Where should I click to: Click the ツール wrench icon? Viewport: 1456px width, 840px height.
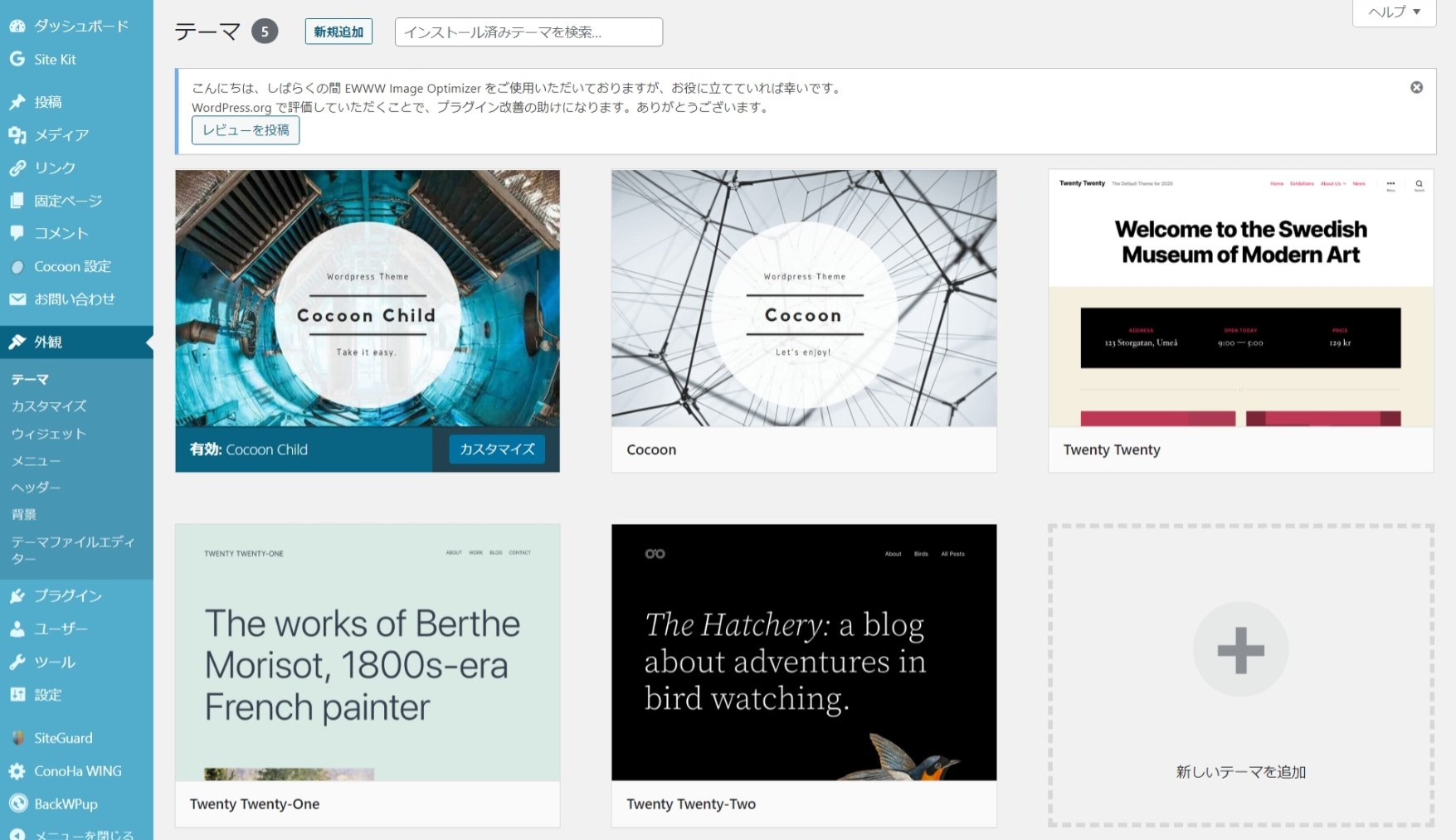pos(17,662)
